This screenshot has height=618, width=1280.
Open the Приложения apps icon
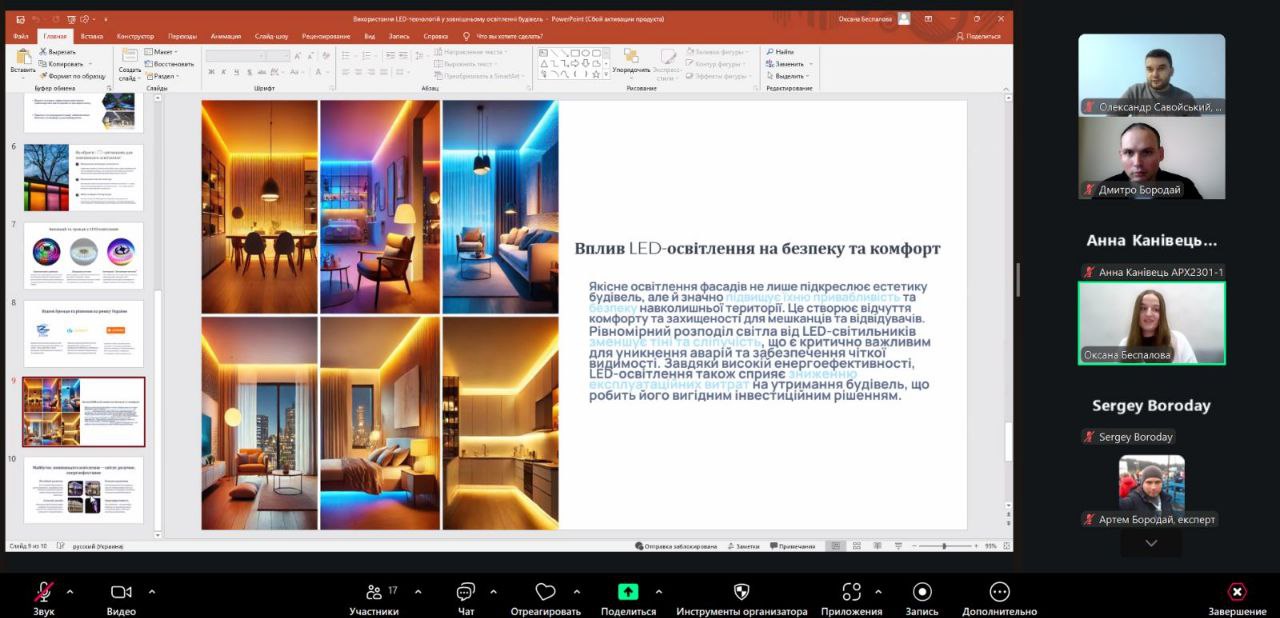coord(851,592)
